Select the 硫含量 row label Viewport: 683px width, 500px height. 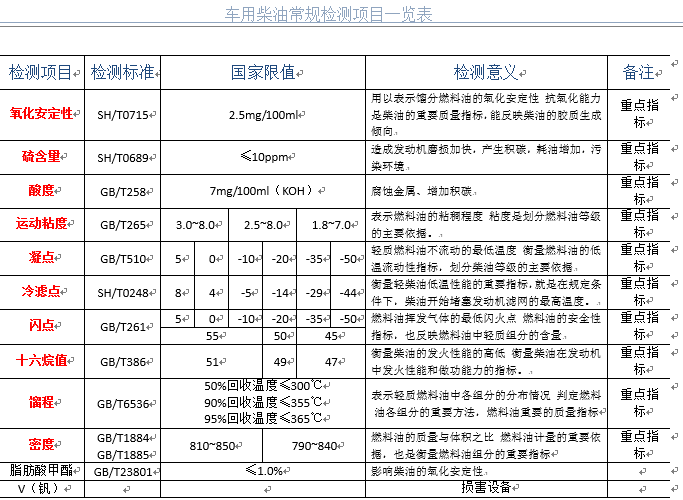point(41,156)
